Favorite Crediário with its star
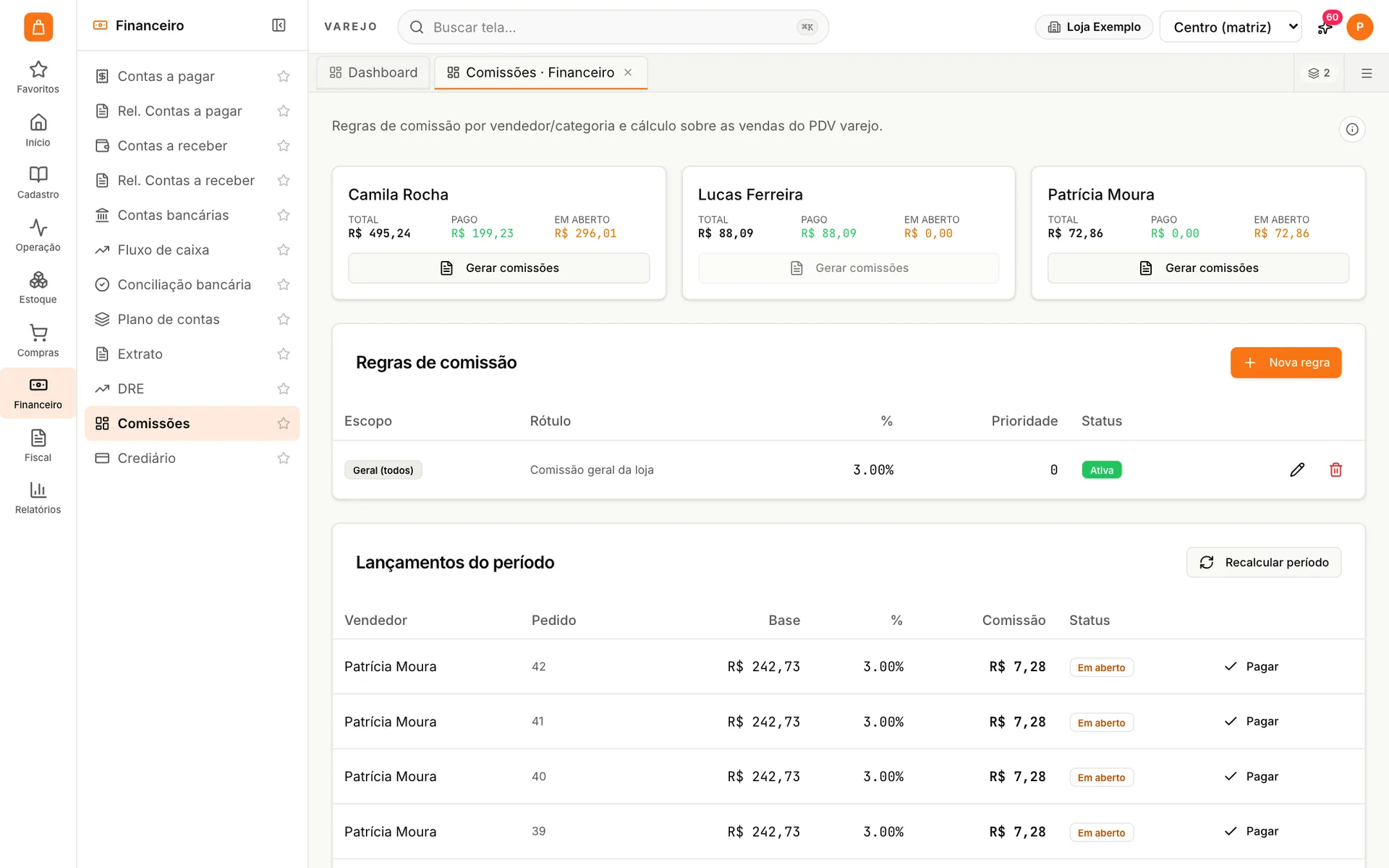1389x868 pixels. pos(284,458)
